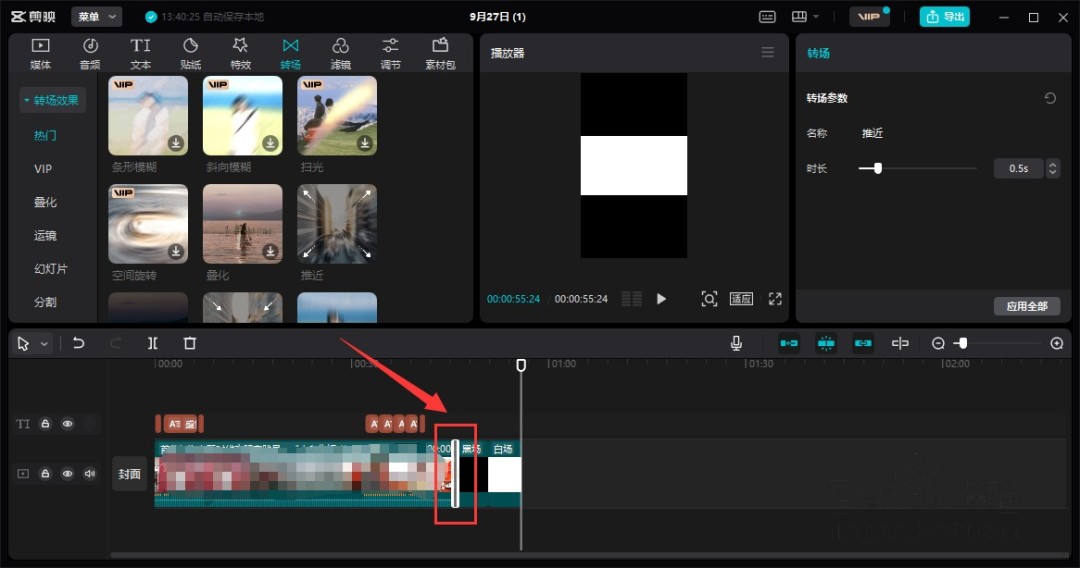This screenshot has height=568, width=1080.
Task: Delete selected item with trash icon
Action: pos(190,343)
